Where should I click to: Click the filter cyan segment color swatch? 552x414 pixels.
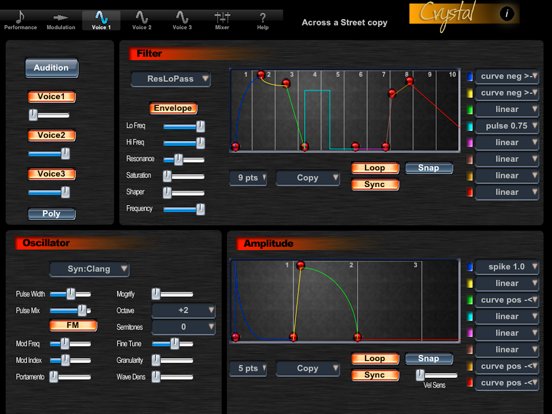pos(470,126)
